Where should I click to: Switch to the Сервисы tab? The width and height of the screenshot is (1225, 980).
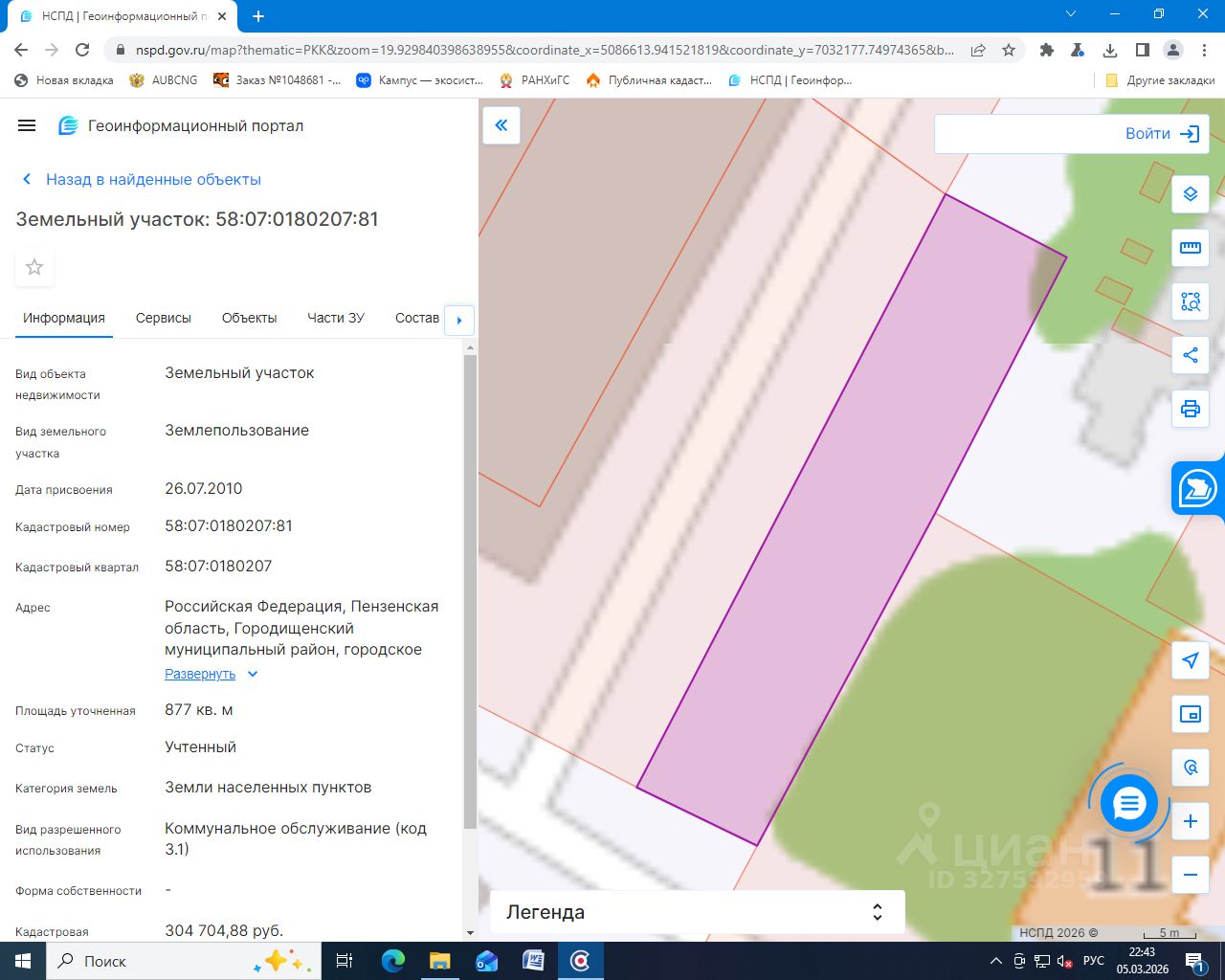tap(164, 318)
